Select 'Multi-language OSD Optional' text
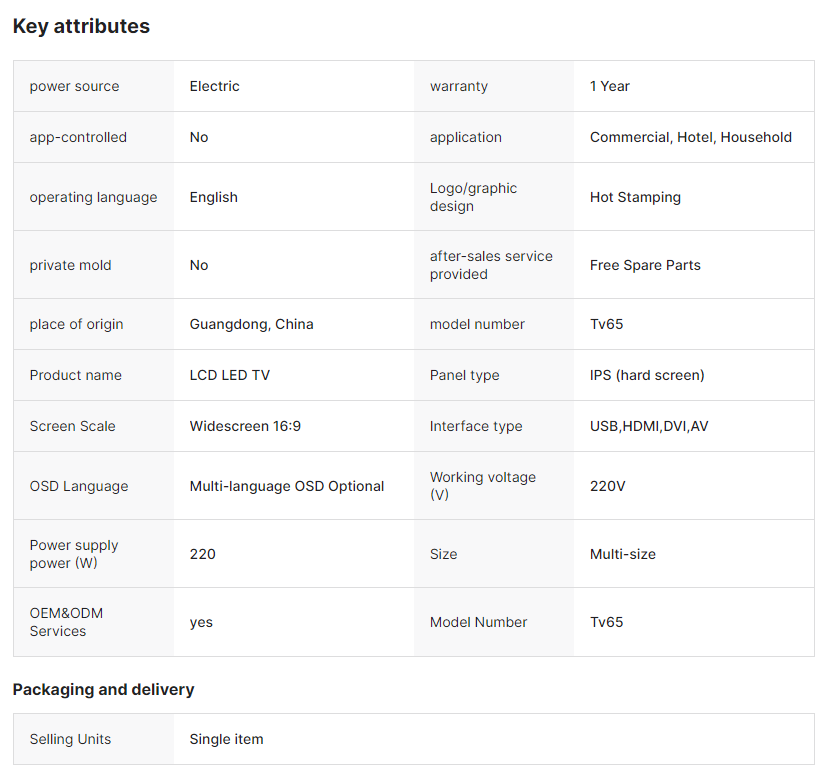 pyautogui.click(x=286, y=486)
